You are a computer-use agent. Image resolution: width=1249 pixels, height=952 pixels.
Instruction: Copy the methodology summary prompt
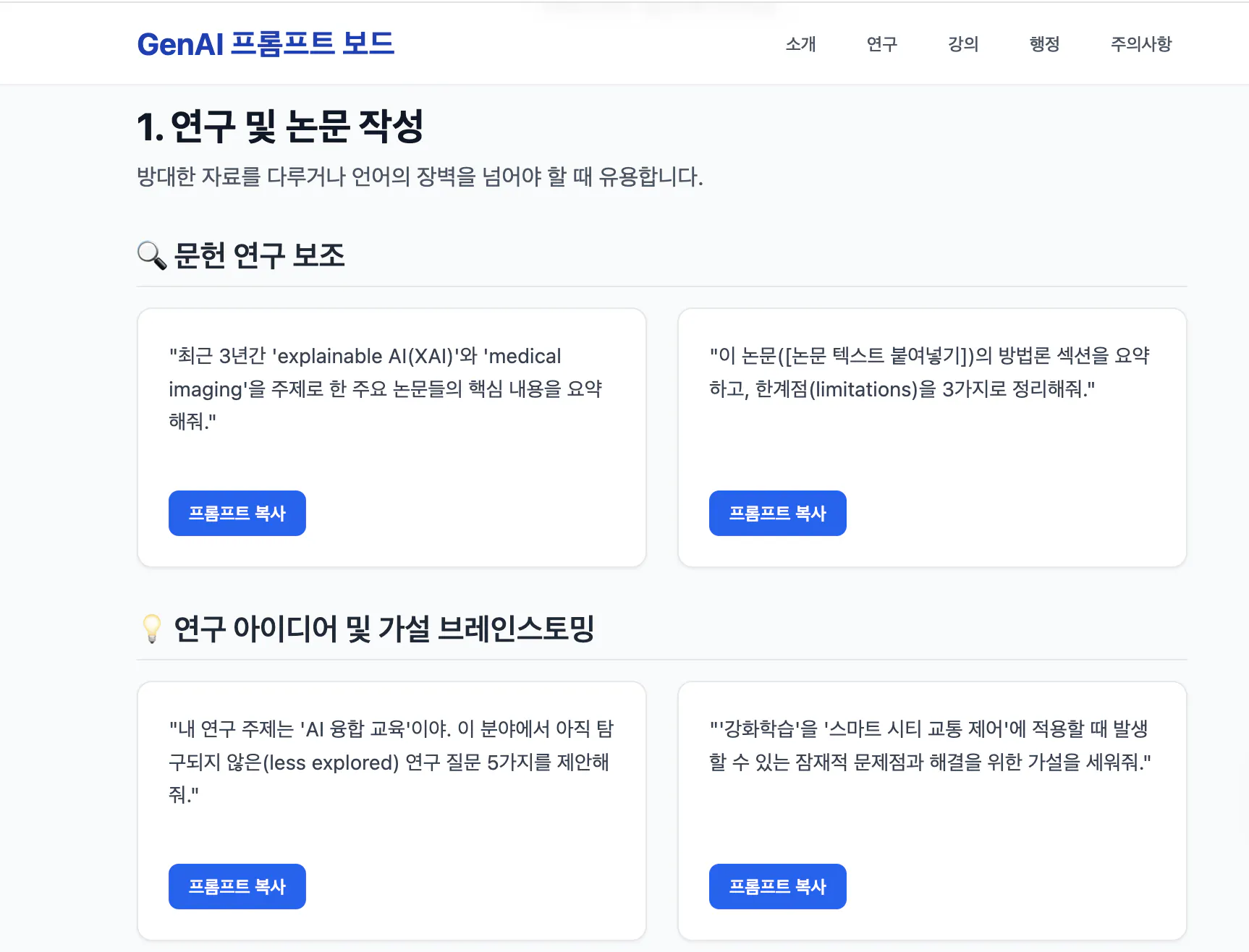tap(777, 513)
